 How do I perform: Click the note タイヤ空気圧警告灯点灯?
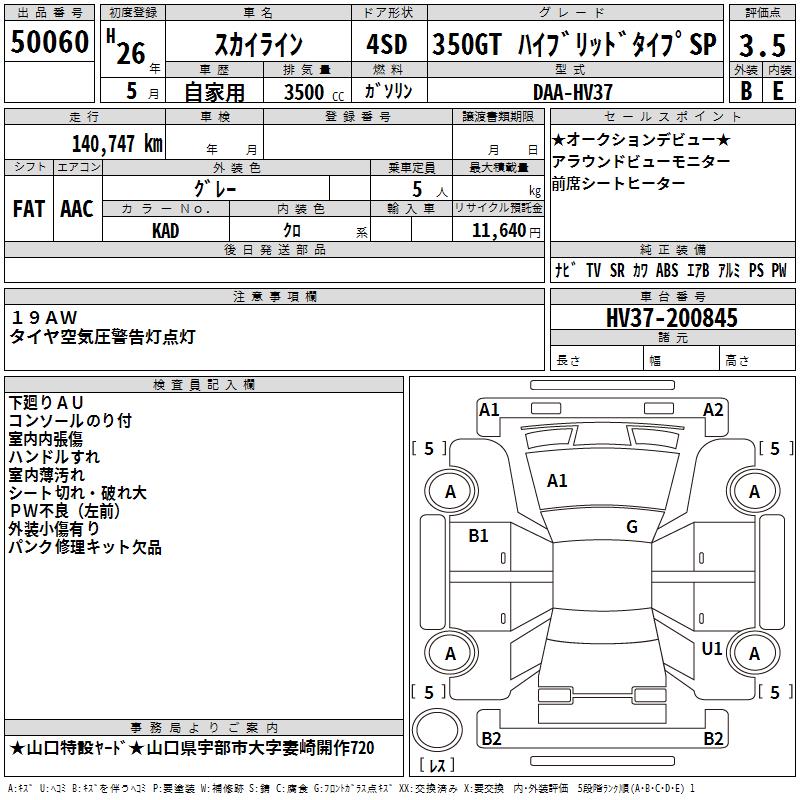point(103,337)
